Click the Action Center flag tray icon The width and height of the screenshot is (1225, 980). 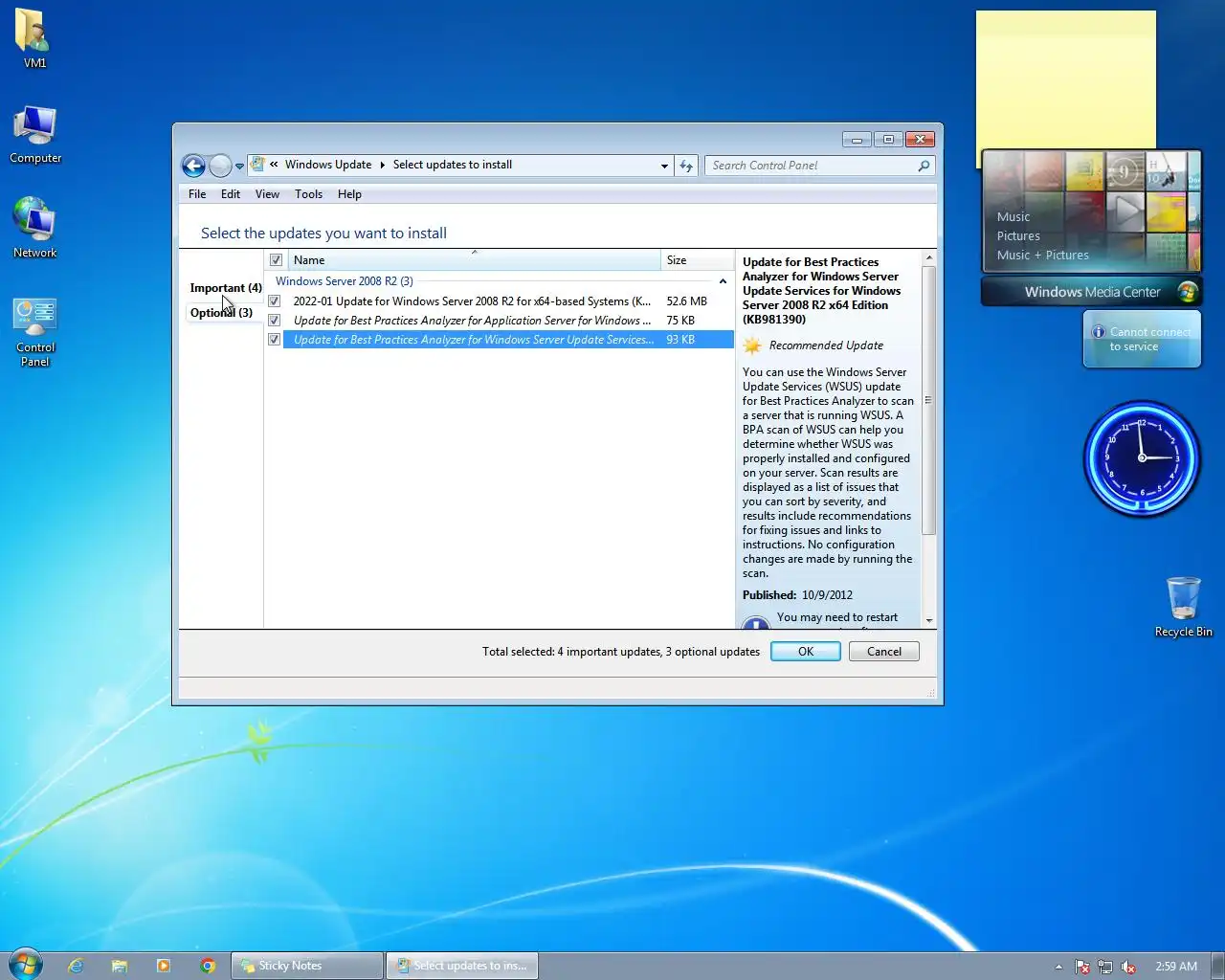point(1082,967)
